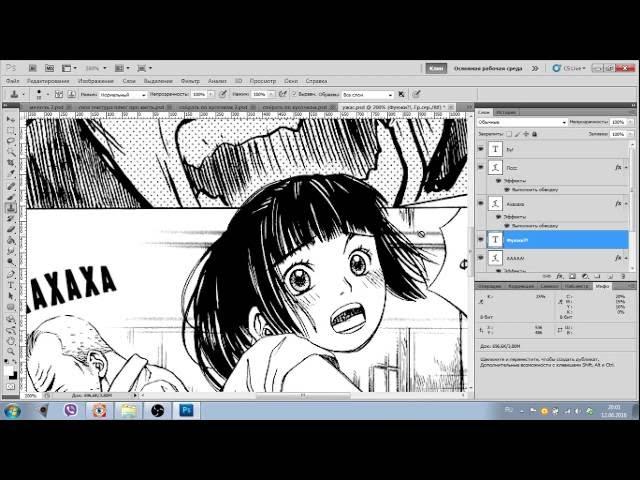This screenshot has width=640, height=480.
Task: Toggle stroke effect visibility under second layer
Action: 507,190
